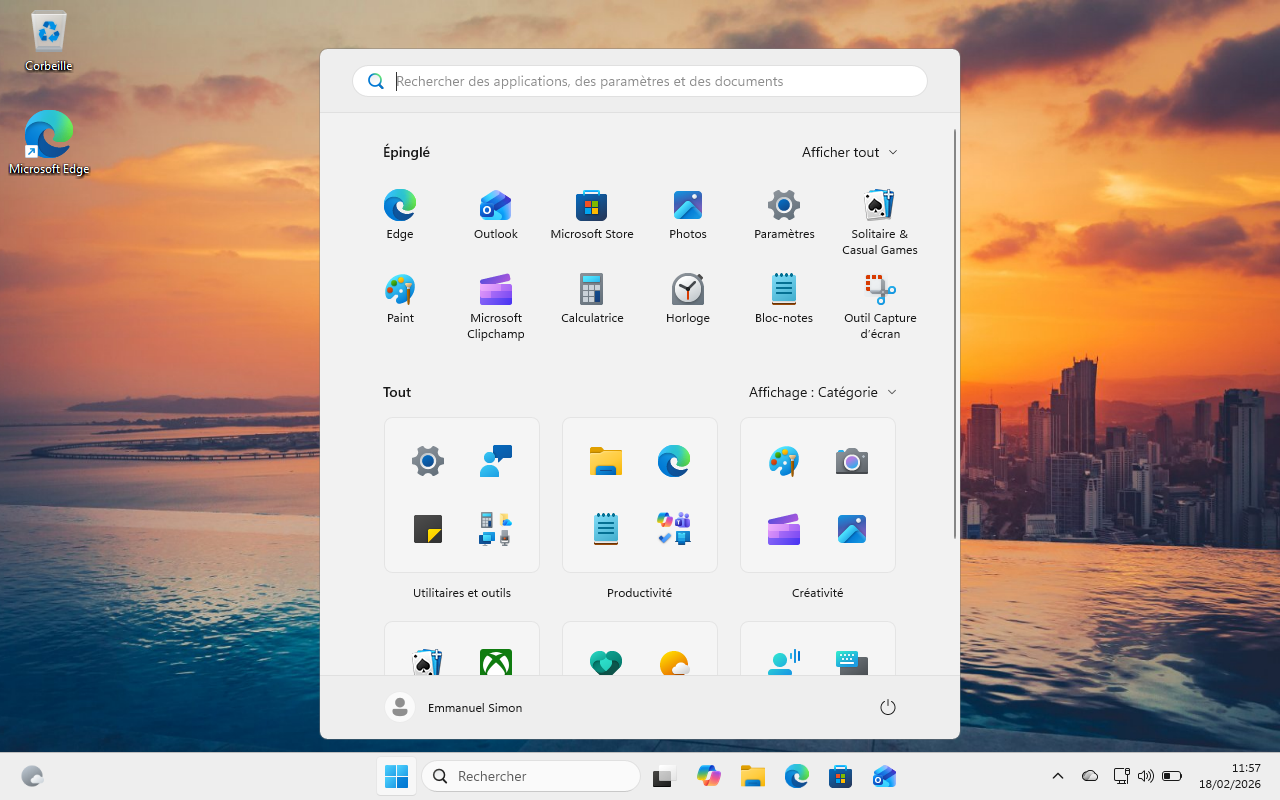Click the Start menu vertical scrollbar
The width and height of the screenshot is (1280, 800).
(955, 335)
